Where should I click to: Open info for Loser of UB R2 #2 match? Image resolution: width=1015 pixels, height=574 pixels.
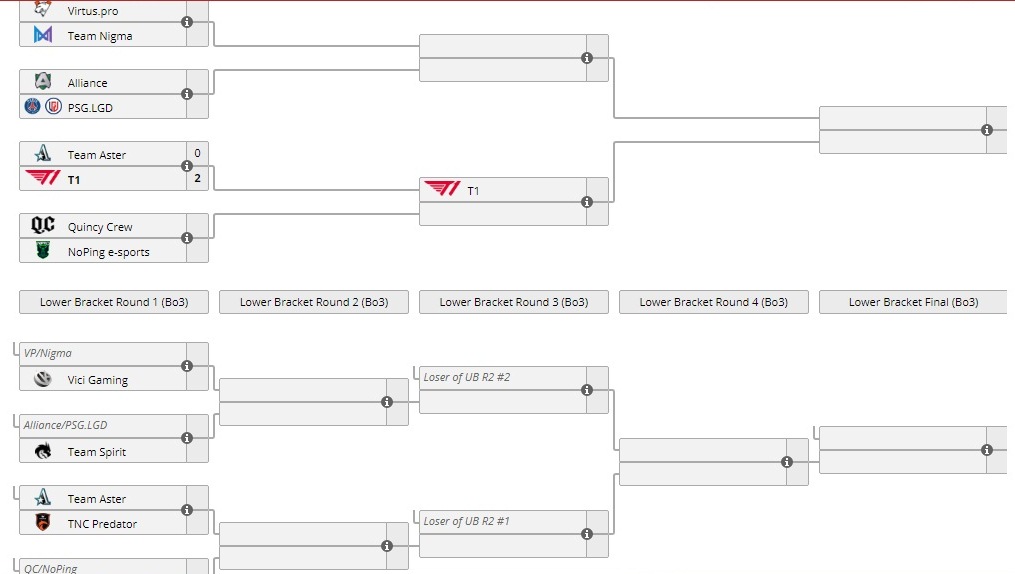pos(587,390)
